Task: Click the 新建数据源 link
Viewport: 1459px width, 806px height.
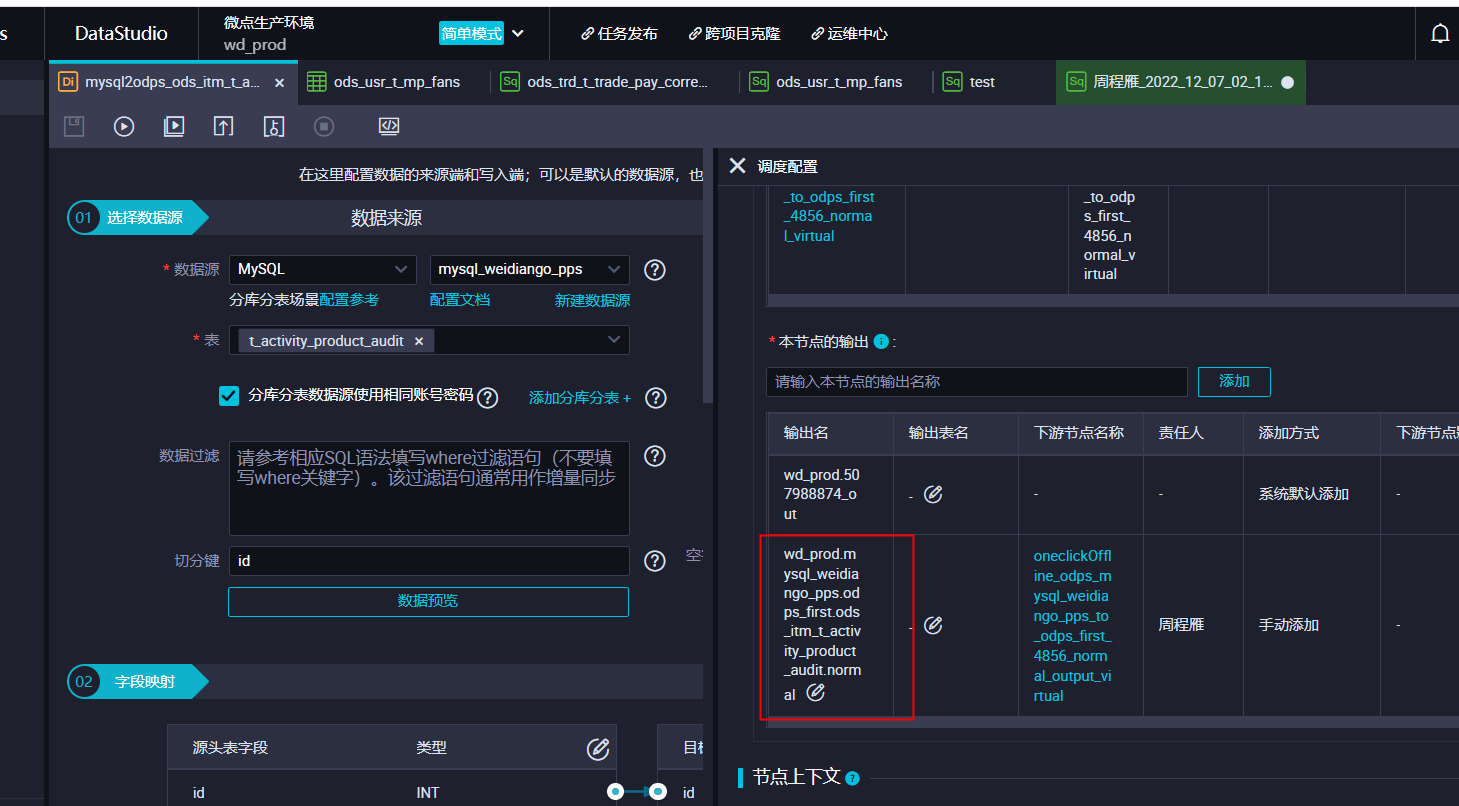Action: click(592, 300)
